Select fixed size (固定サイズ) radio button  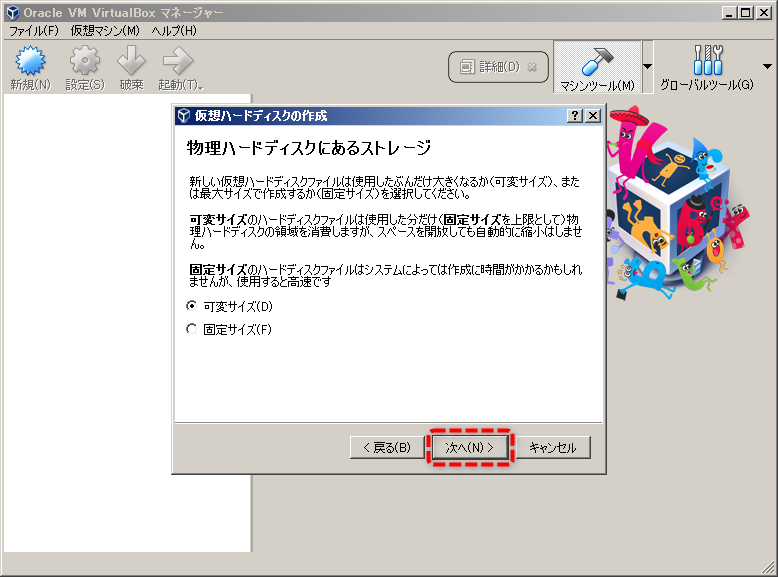tap(192, 329)
